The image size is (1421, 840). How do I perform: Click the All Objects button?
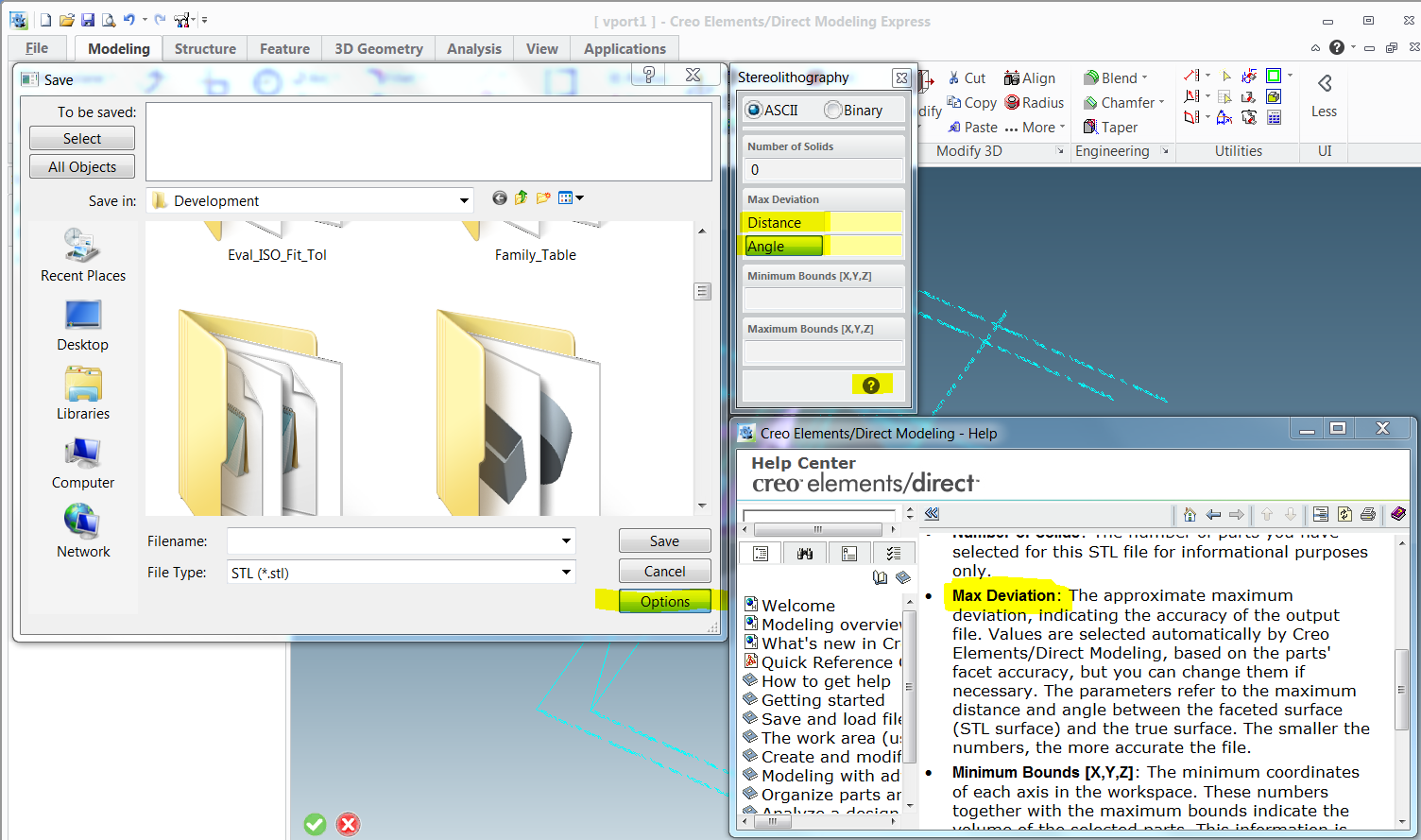(x=82, y=166)
